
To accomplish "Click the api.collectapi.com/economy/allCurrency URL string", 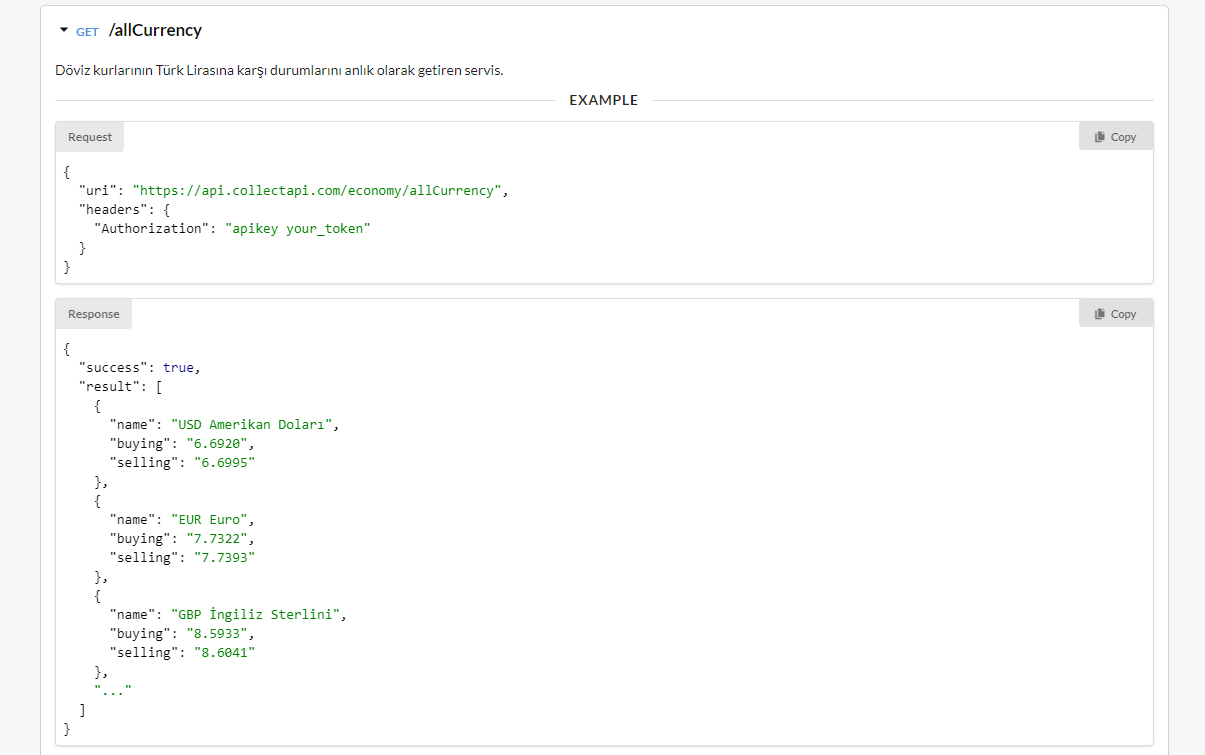I will 317,190.
